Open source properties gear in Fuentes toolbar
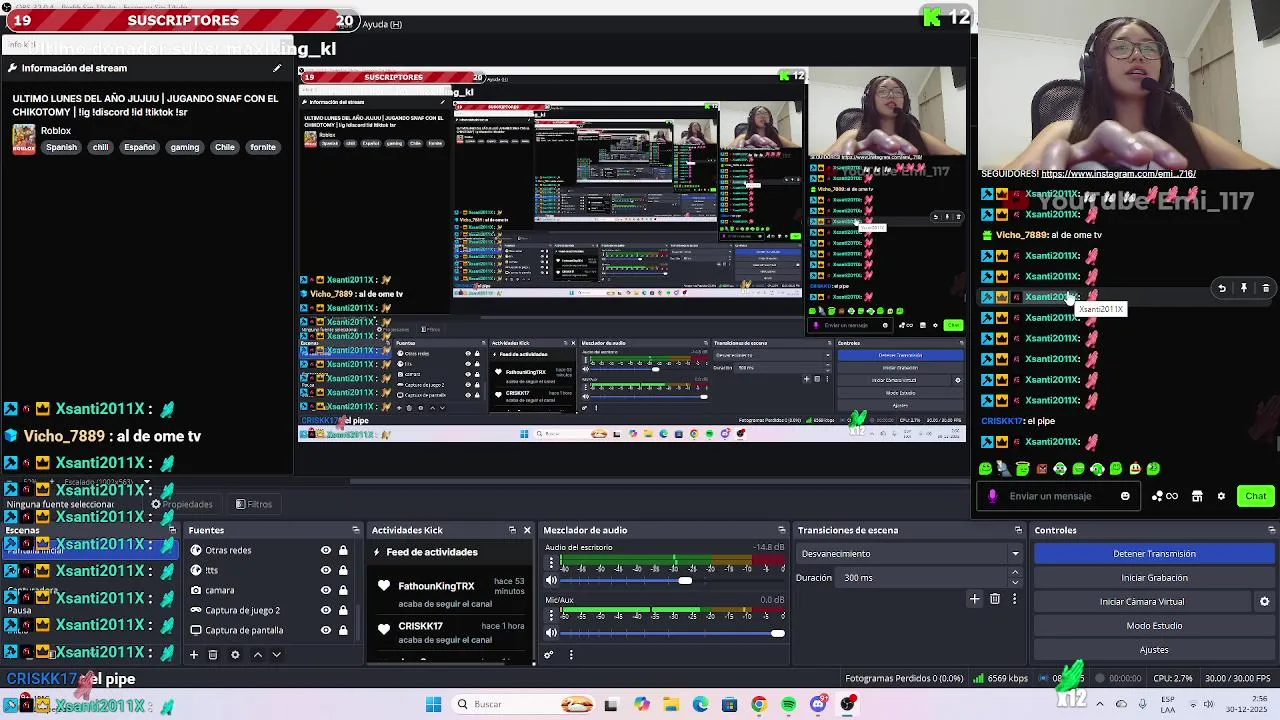This screenshot has height=720, width=1280. click(x=235, y=655)
